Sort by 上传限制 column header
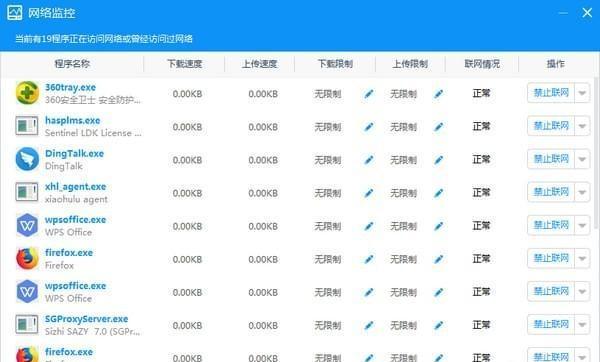Viewport: 600px width, 362px height. click(x=410, y=64)
